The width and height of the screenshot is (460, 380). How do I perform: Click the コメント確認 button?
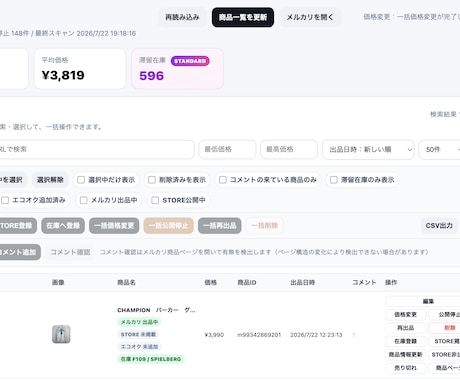[x=70, y=252]
